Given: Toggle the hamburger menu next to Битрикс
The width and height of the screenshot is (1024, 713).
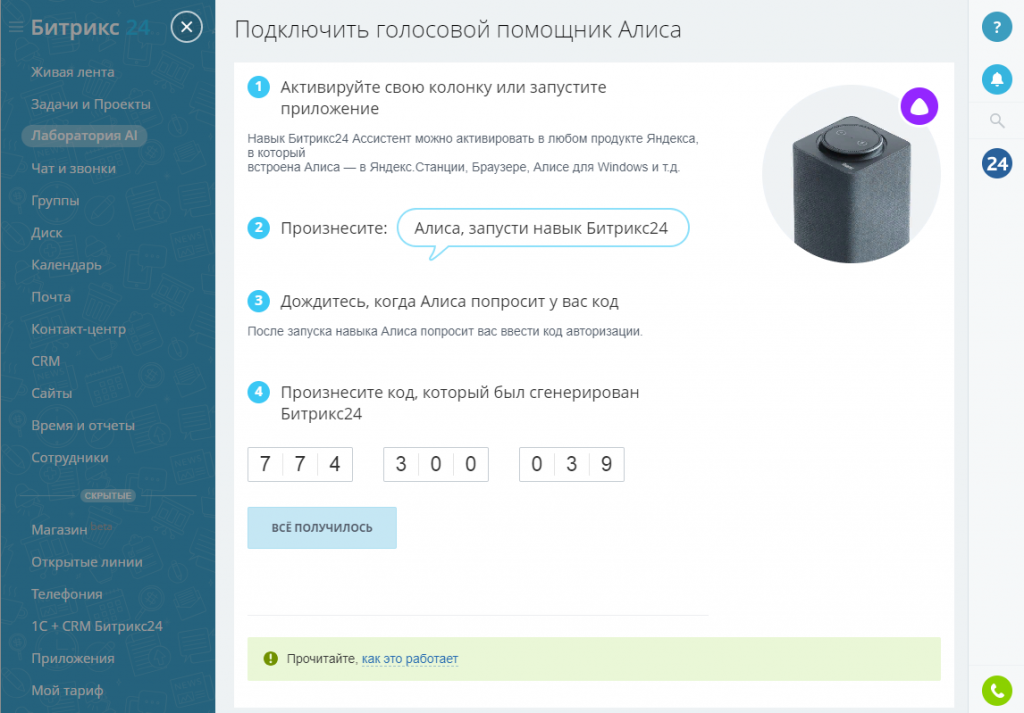Looking at the screenshot, I should [15, 28].
